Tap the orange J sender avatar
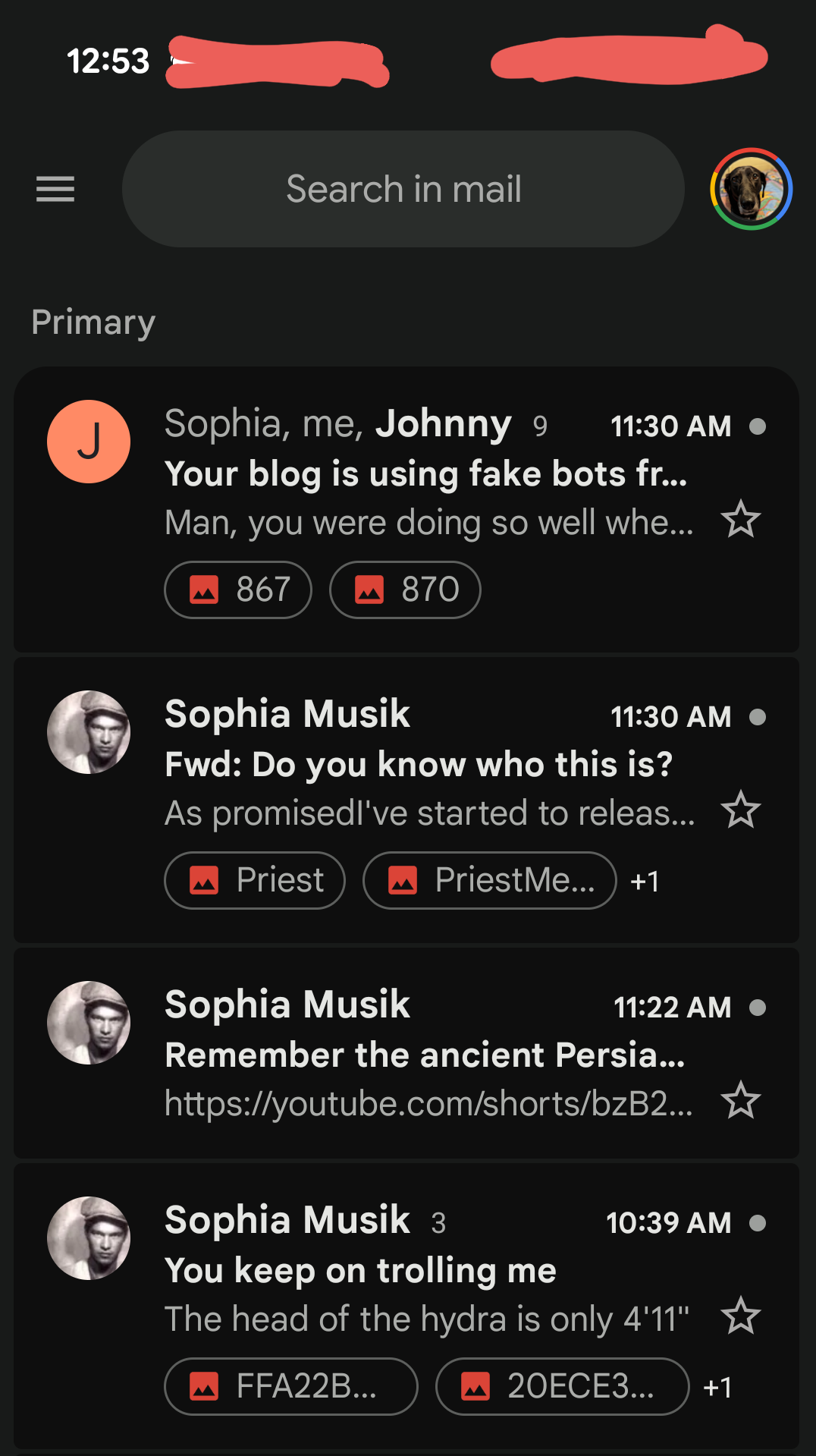The height and width of the screenshot is (1456, 816). [89, 442]
